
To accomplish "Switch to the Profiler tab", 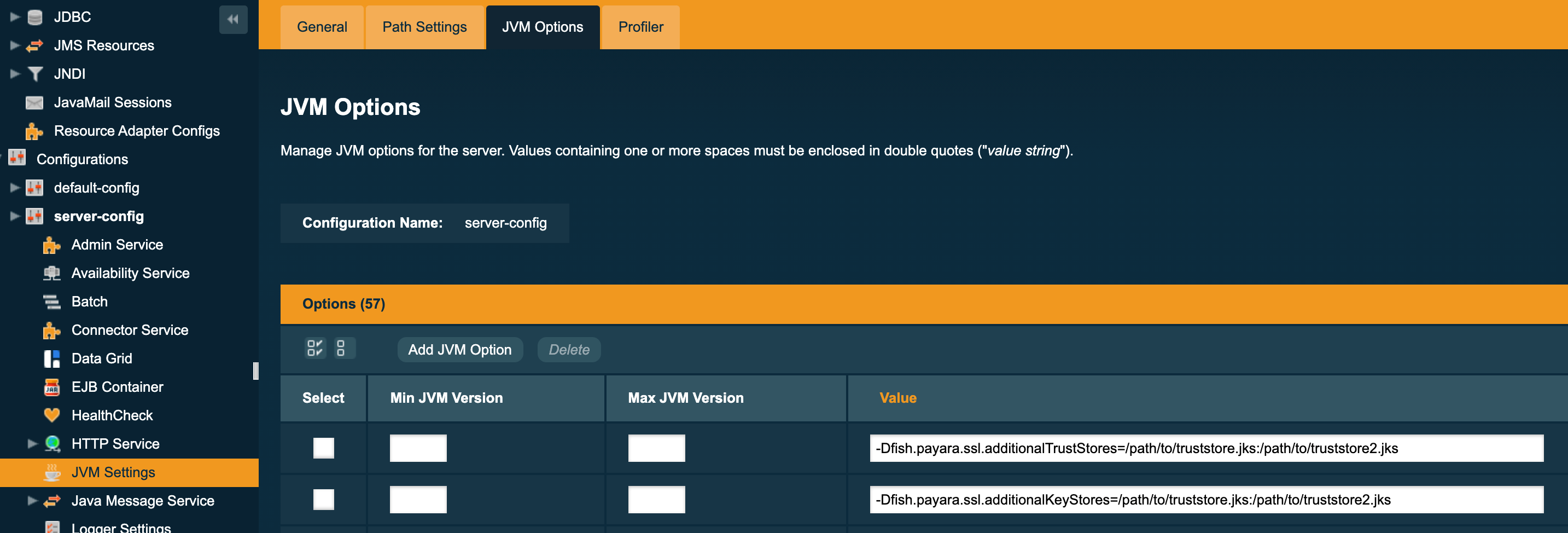I will (x=640, y=27).
